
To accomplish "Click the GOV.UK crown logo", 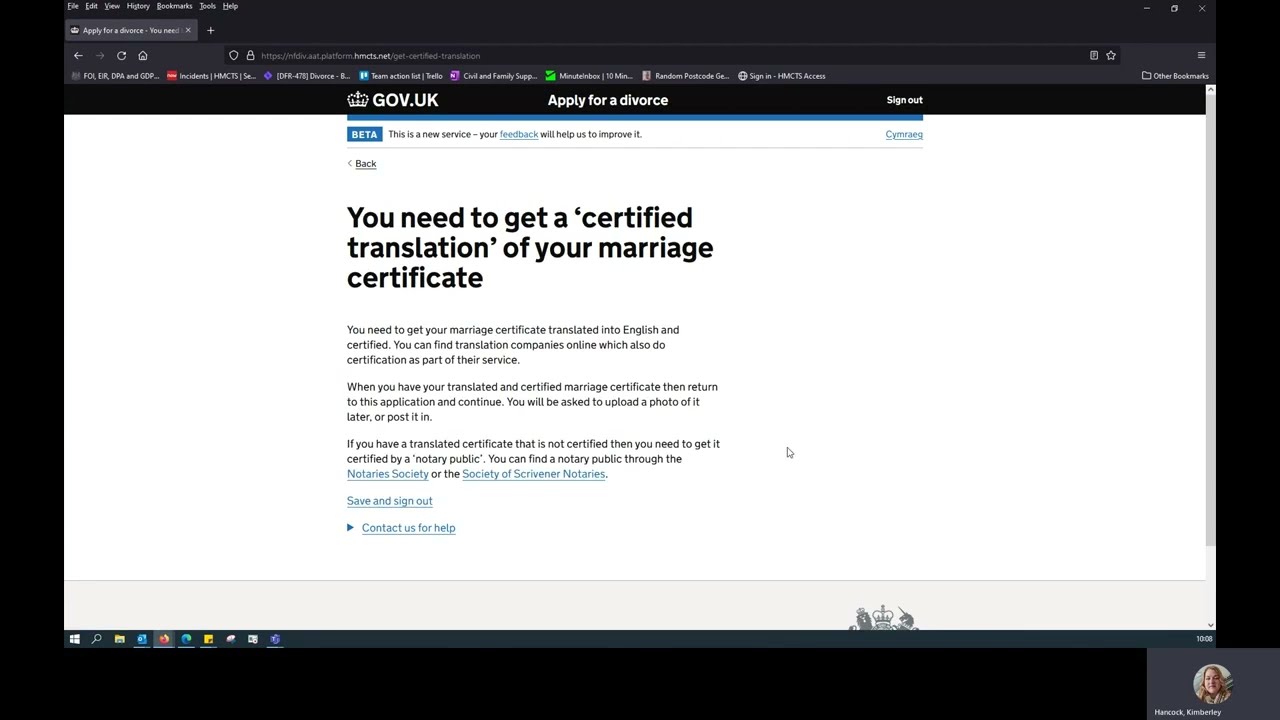I will coord(392,100).
